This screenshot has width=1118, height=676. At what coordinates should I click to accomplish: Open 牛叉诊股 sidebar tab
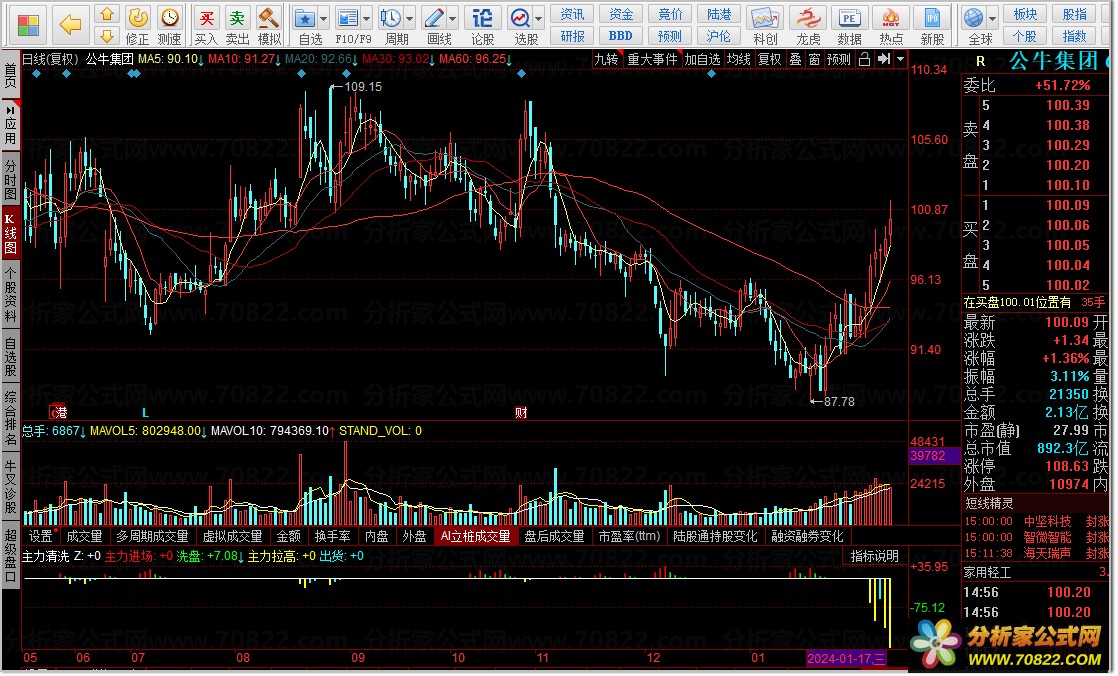click(x=11, y=487)
